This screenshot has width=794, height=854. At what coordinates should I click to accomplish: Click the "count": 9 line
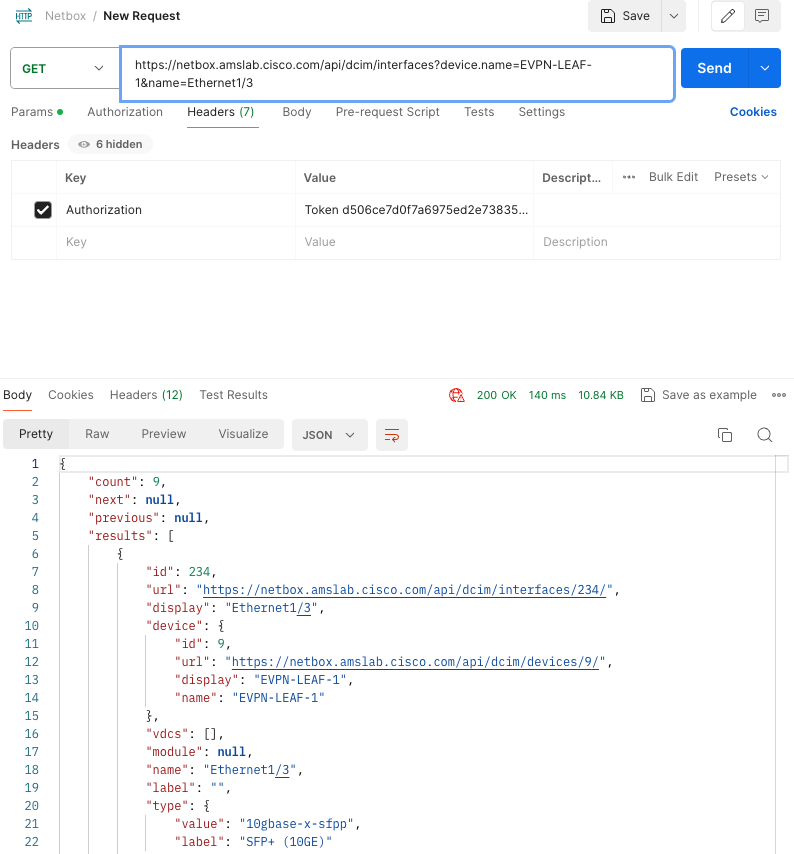(x=127, y=482)
